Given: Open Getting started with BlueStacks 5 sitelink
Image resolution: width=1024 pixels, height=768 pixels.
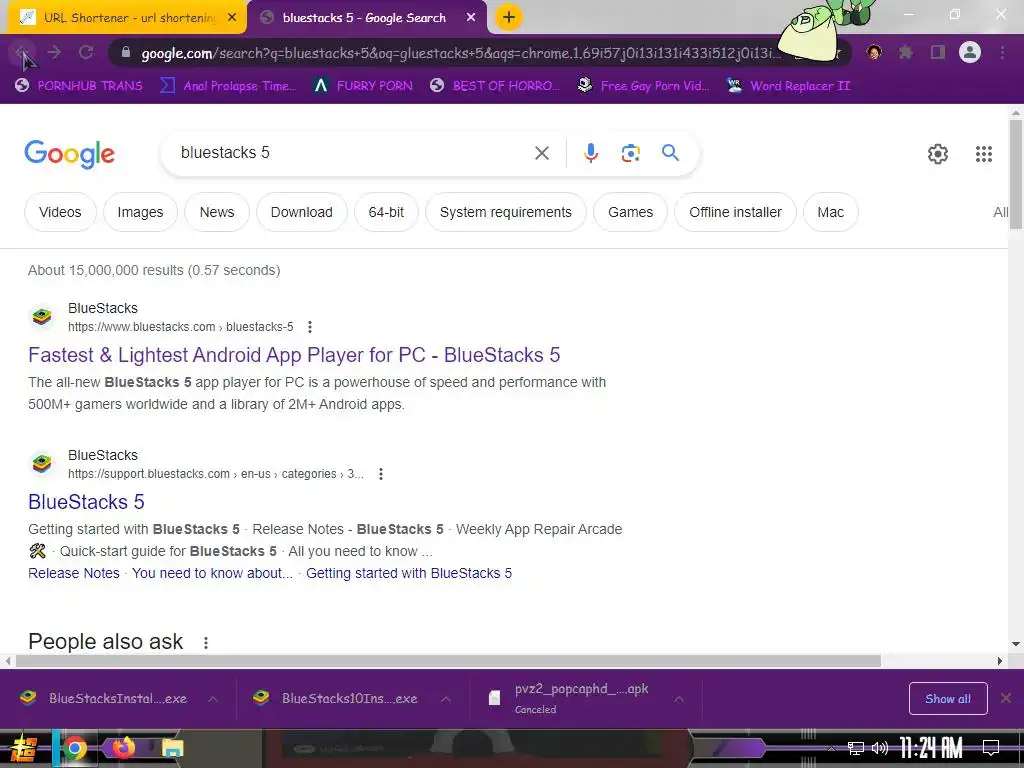Looking at the screenshot, I should pos(409,573).
